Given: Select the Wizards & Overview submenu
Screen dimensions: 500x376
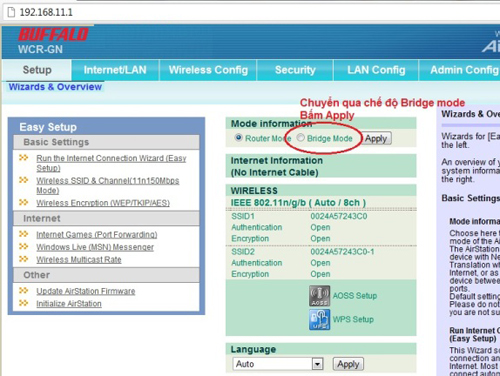Looking at the screenshot, I should click(x=55, y=87).
